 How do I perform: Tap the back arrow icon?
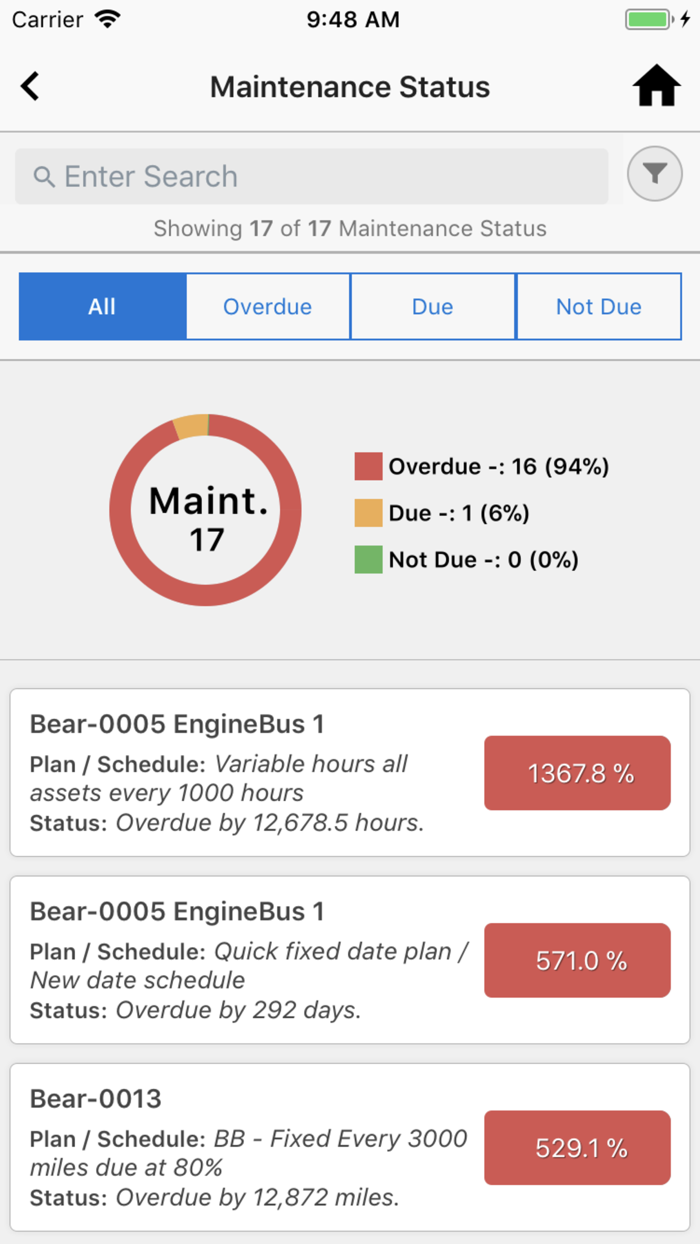tap(31, 87)
